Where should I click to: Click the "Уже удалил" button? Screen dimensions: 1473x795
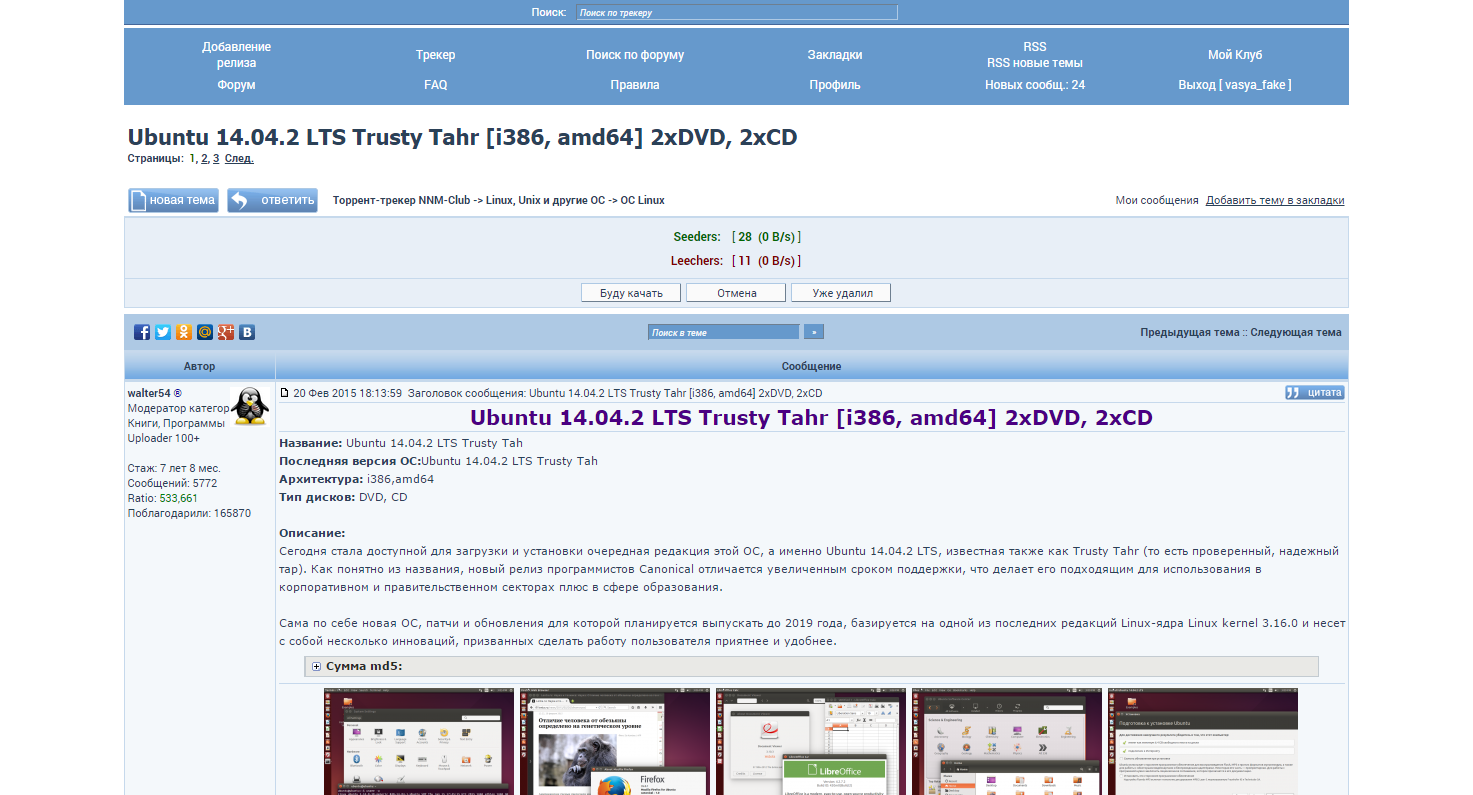click(841, 293)
